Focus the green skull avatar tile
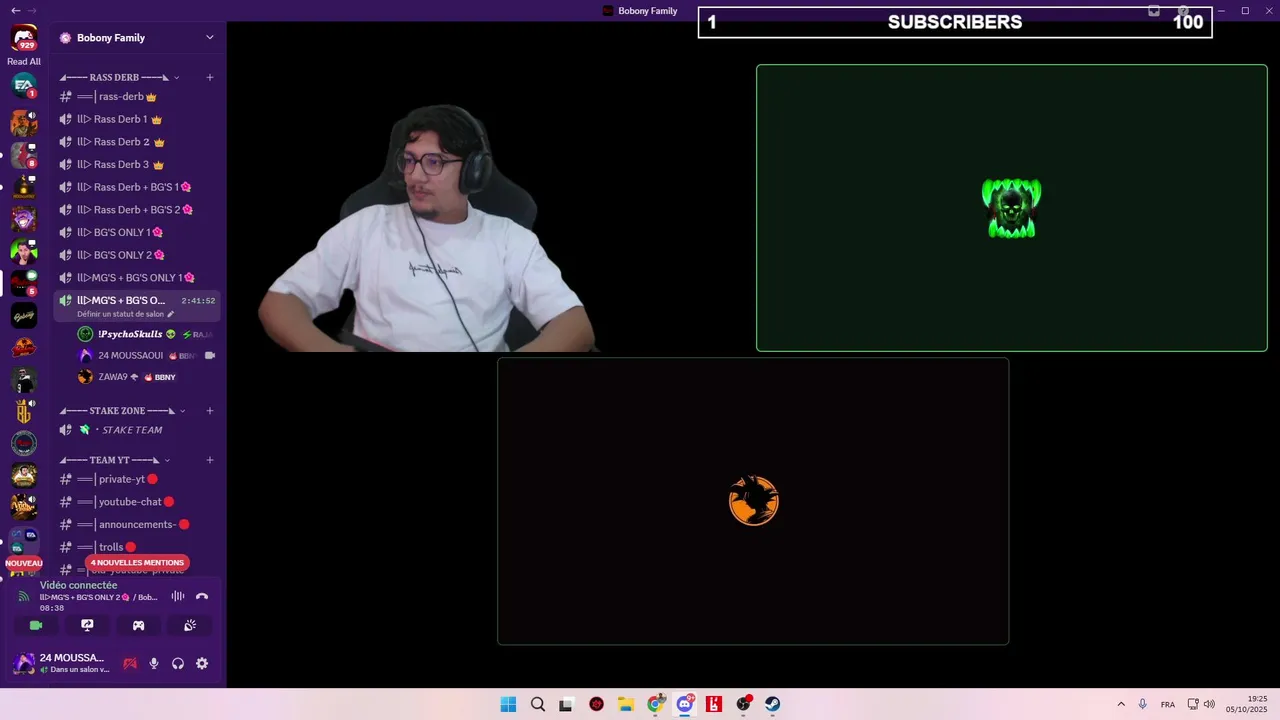1280x720 pixels. [1012, 208]
